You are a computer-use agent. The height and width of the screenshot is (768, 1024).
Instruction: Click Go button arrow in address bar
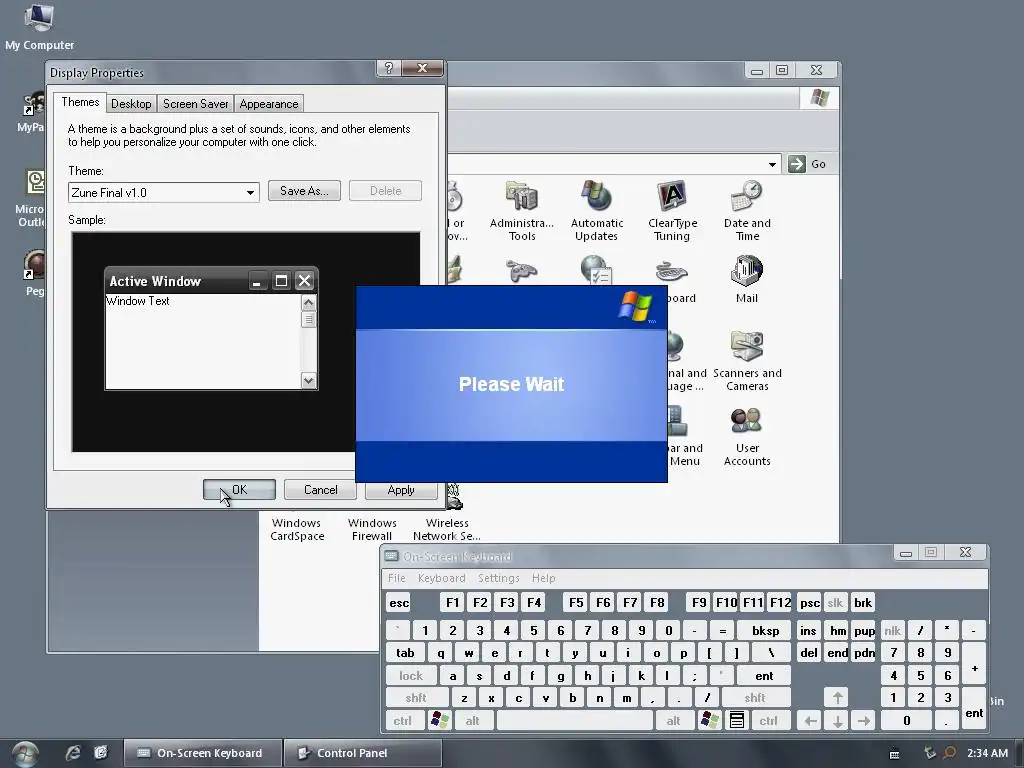pyautogui.click(x=797, y=164)
